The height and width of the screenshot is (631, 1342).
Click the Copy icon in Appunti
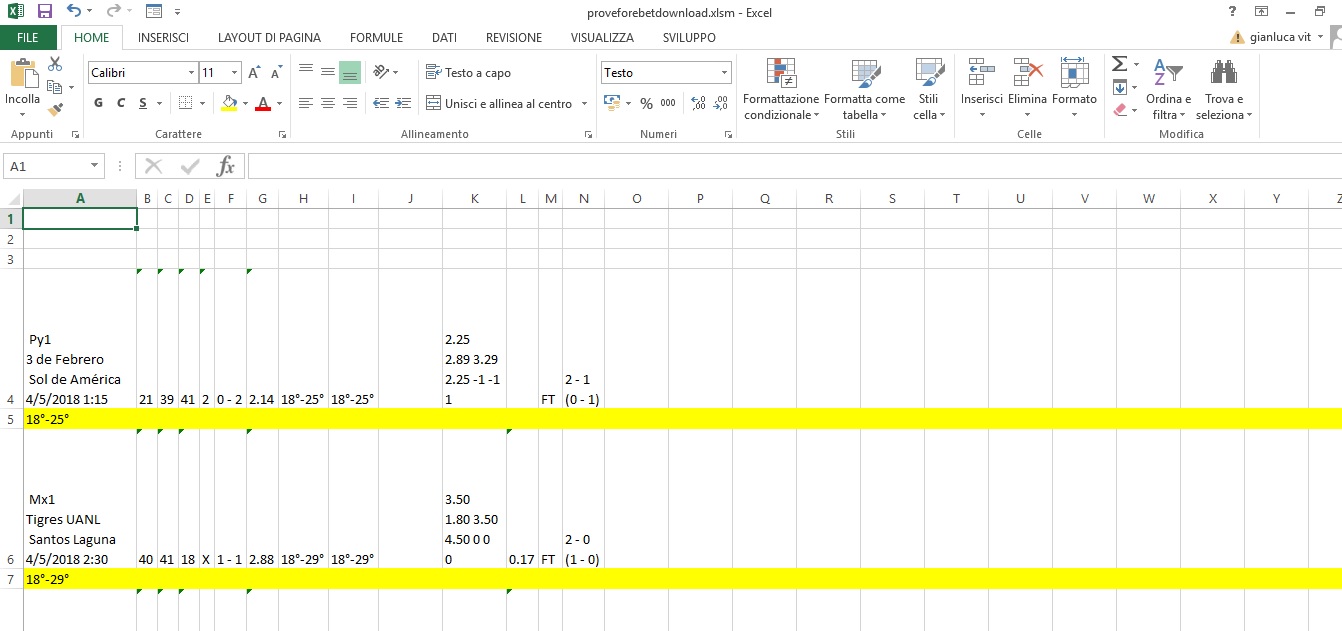pyautogui.click(x=55, y=87)
